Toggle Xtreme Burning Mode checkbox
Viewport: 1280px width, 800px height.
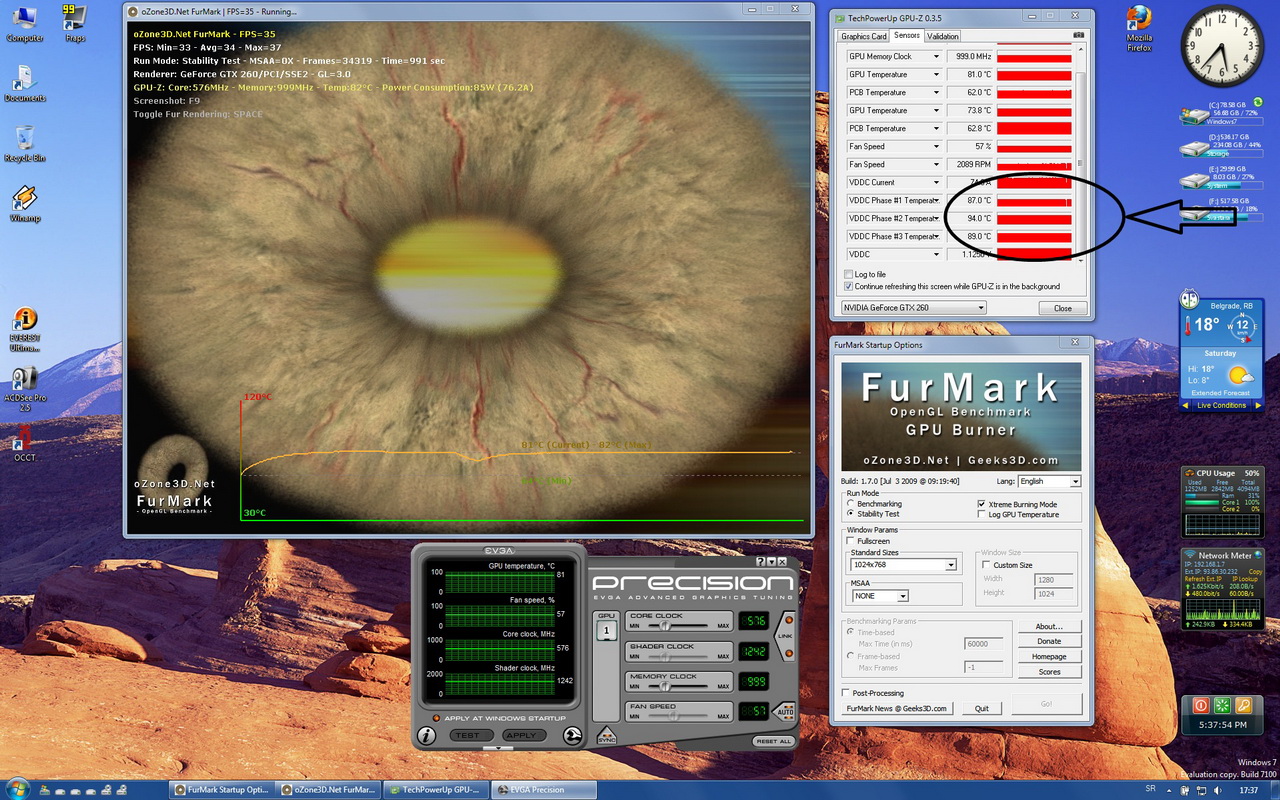tap(981, 504)
